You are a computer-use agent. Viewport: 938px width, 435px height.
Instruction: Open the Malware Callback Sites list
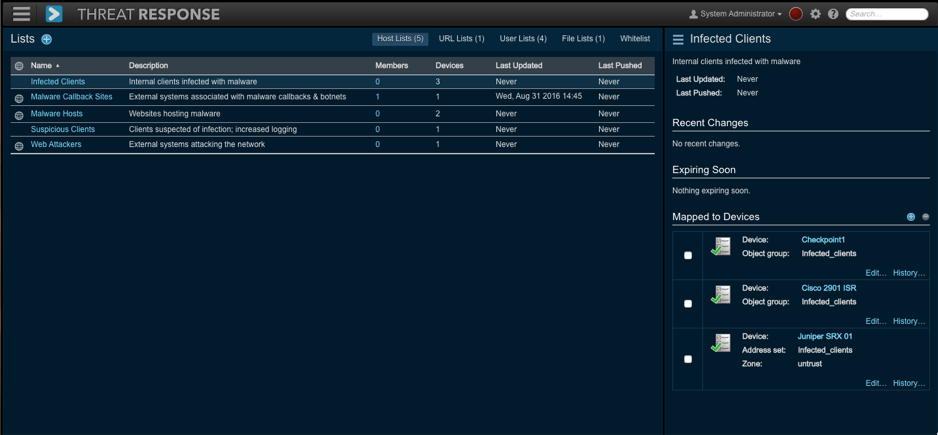coord(71,97)
